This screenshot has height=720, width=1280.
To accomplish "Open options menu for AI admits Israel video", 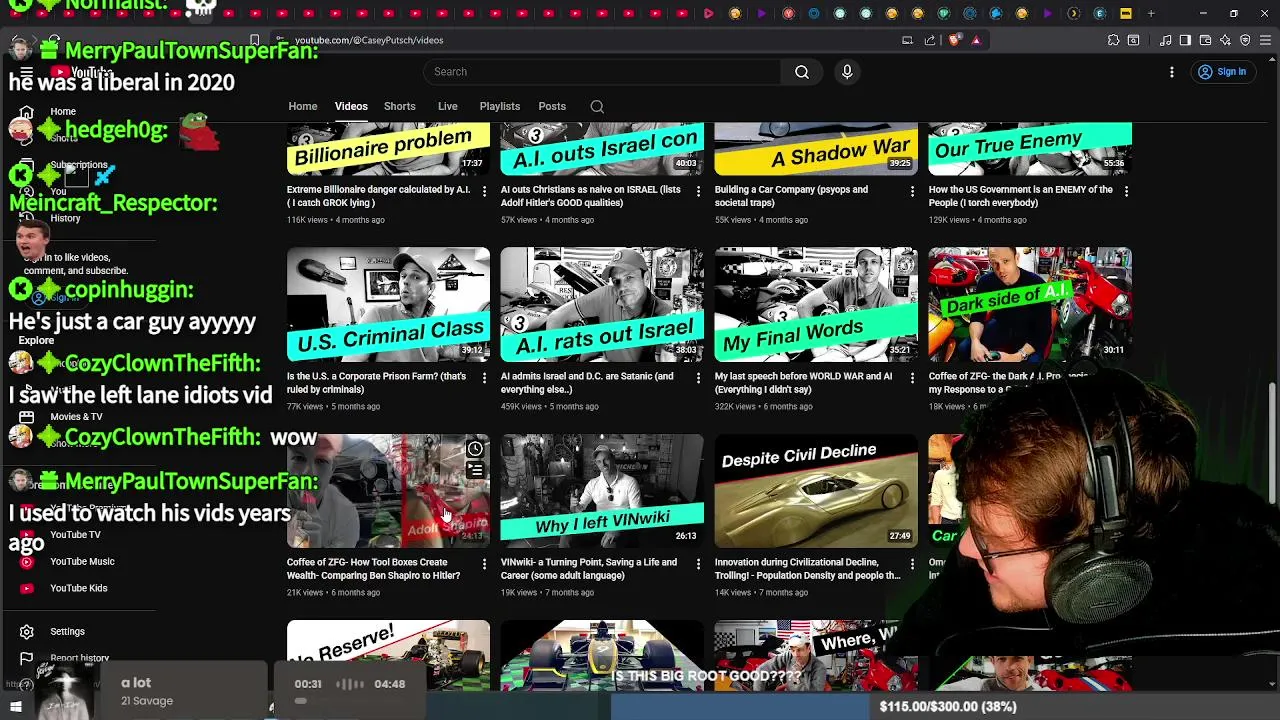I will (x=698, y=377).
